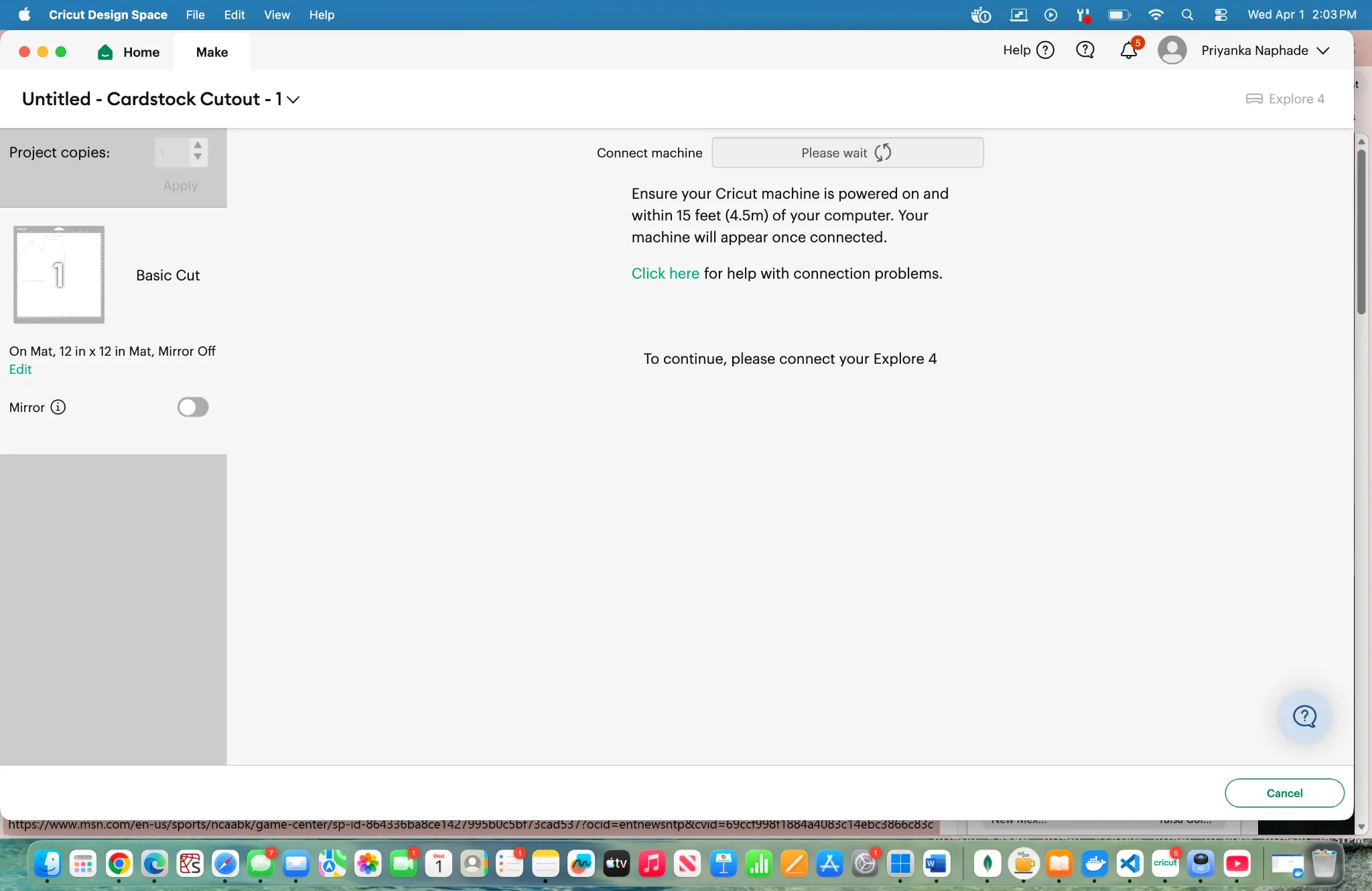
Task: Click the Docker status menu bar icon
Action: 981,15
